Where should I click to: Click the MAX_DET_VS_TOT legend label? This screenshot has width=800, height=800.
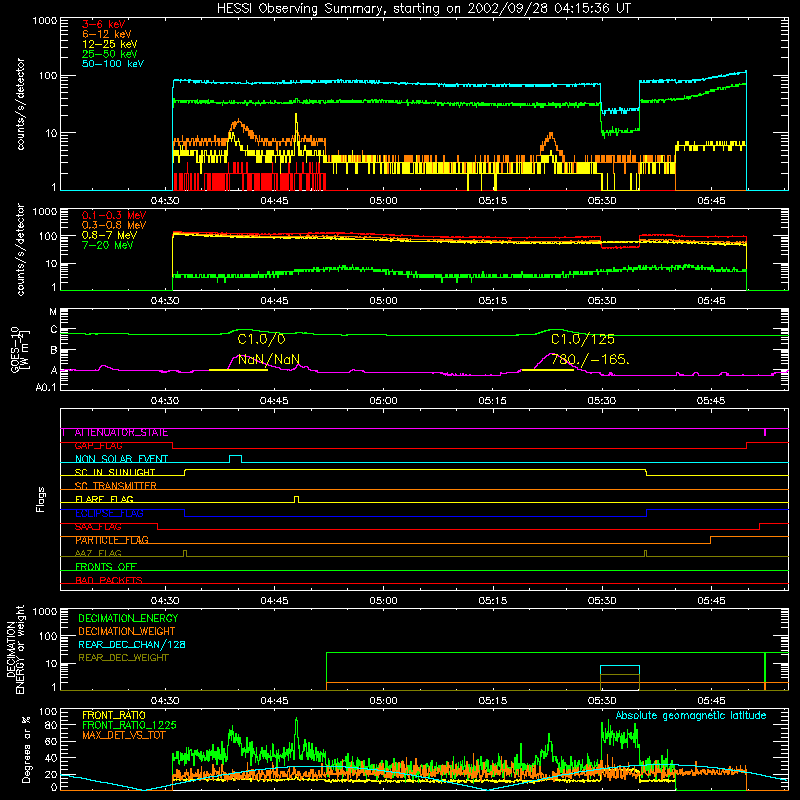tap(123, 735)
